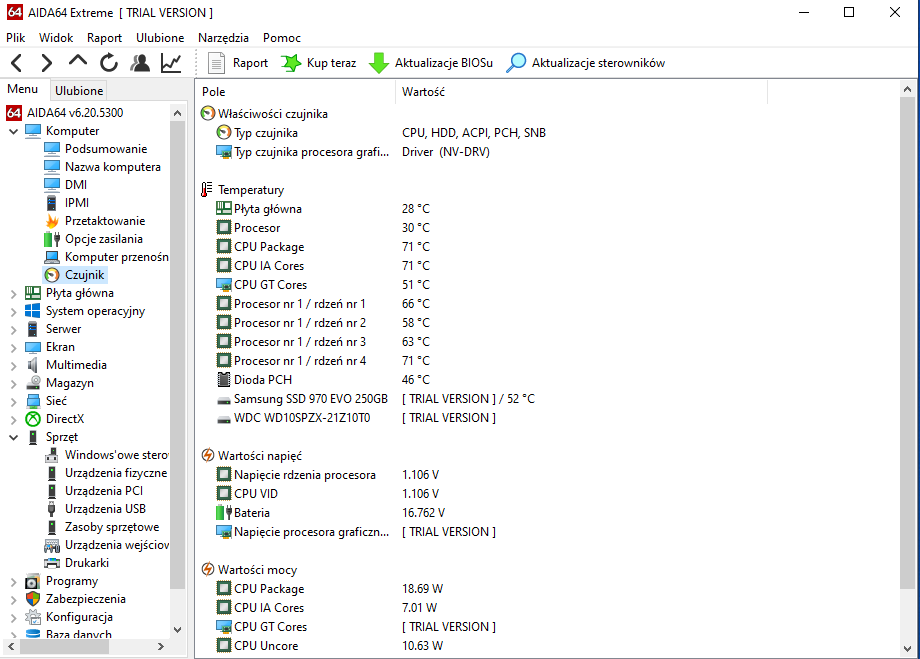Switch to the Ulubione tab

[79, 90]
